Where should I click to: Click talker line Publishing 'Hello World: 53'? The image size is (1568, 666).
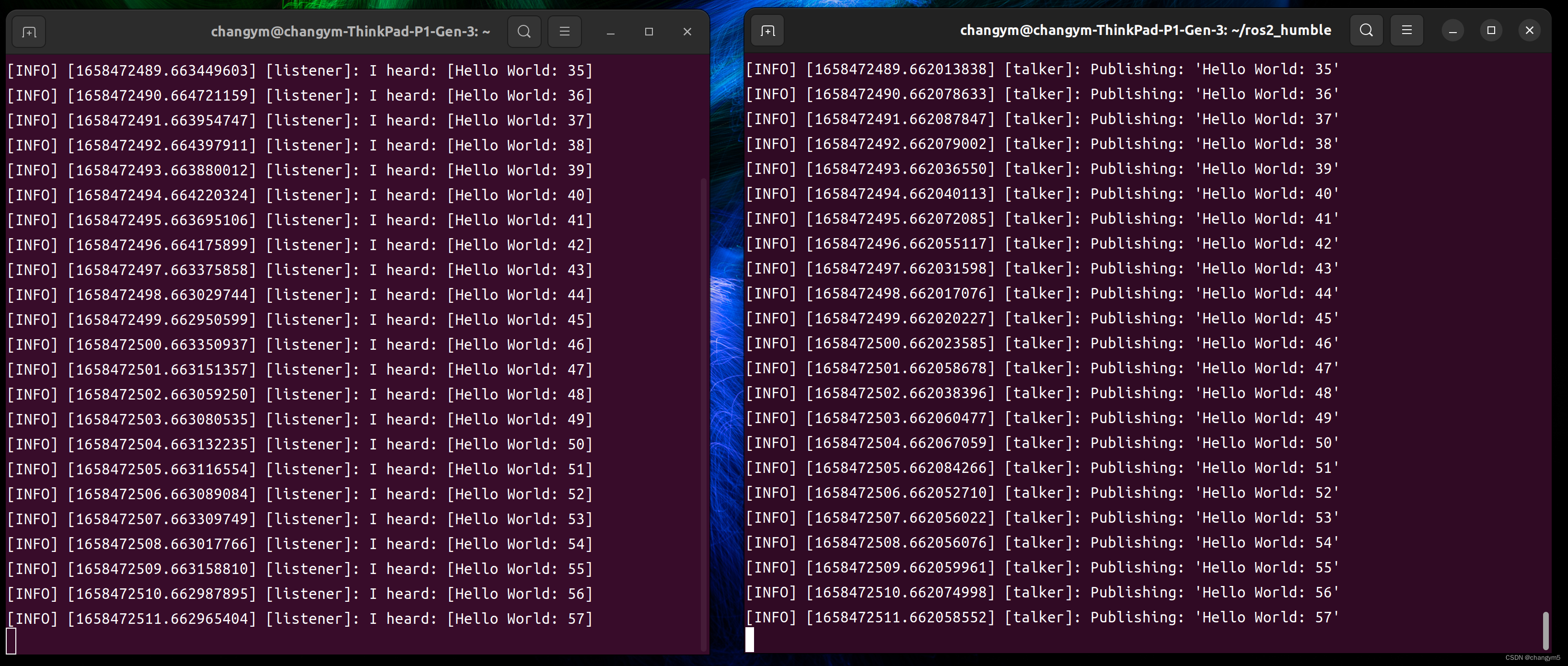coord(1043,518)
